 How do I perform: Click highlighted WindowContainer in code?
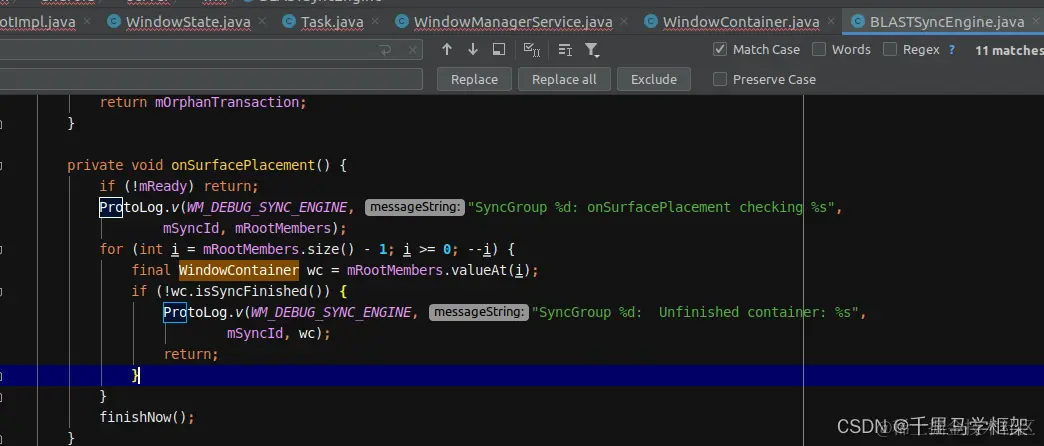238,270
